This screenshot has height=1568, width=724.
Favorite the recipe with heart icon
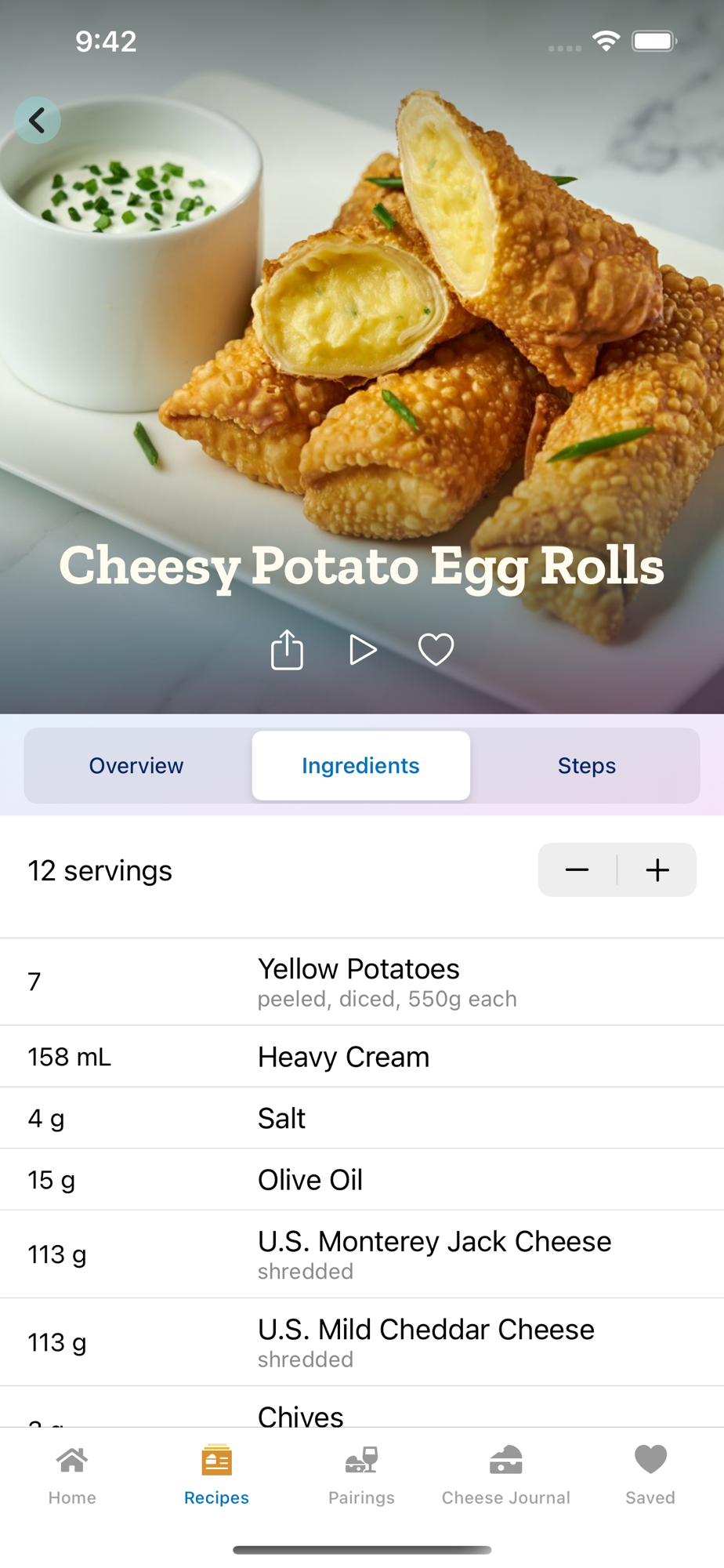(436, 649)
